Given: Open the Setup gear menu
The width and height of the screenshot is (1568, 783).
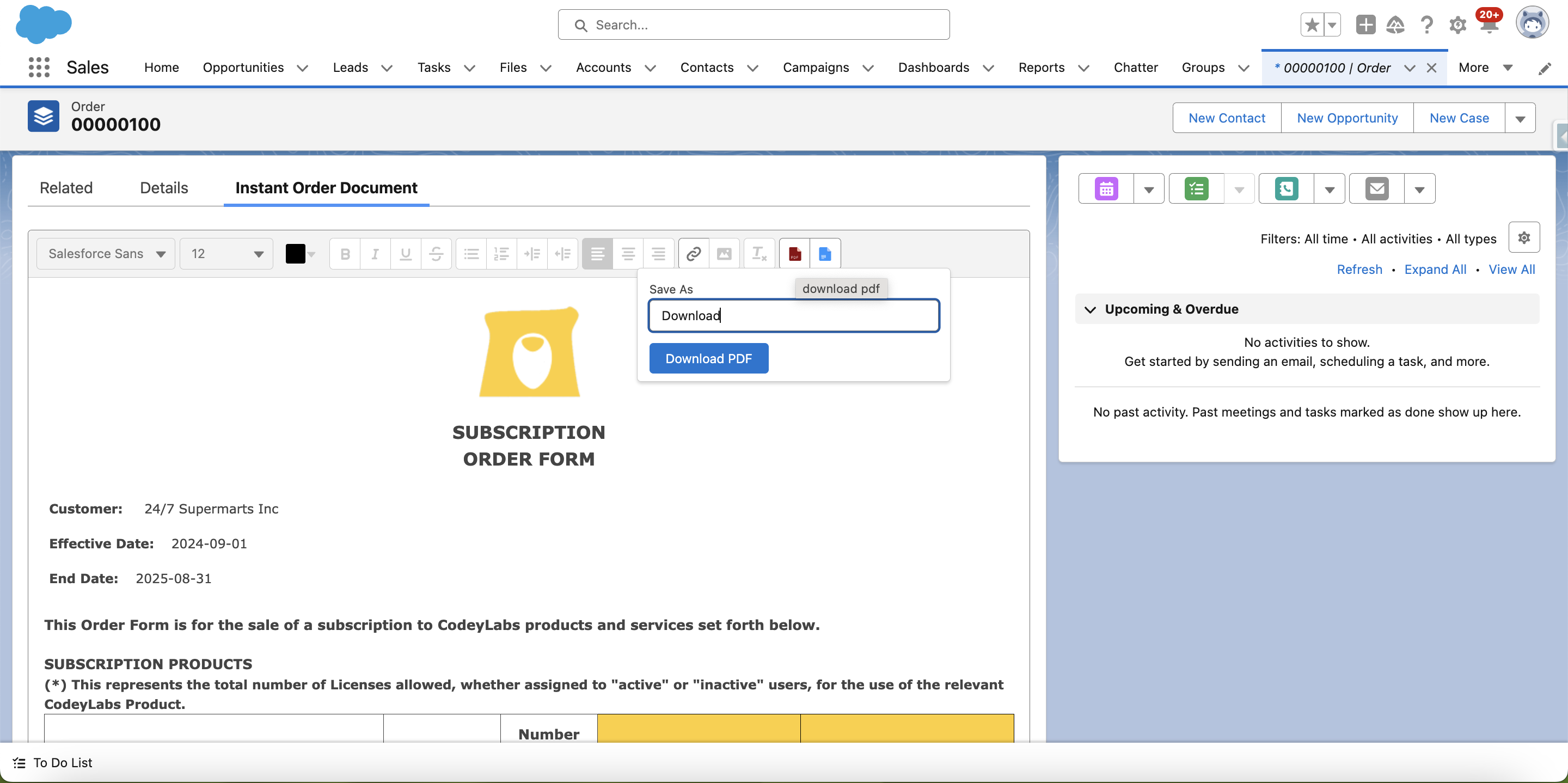Looking at the screenshot, I should click(1457, 25).
